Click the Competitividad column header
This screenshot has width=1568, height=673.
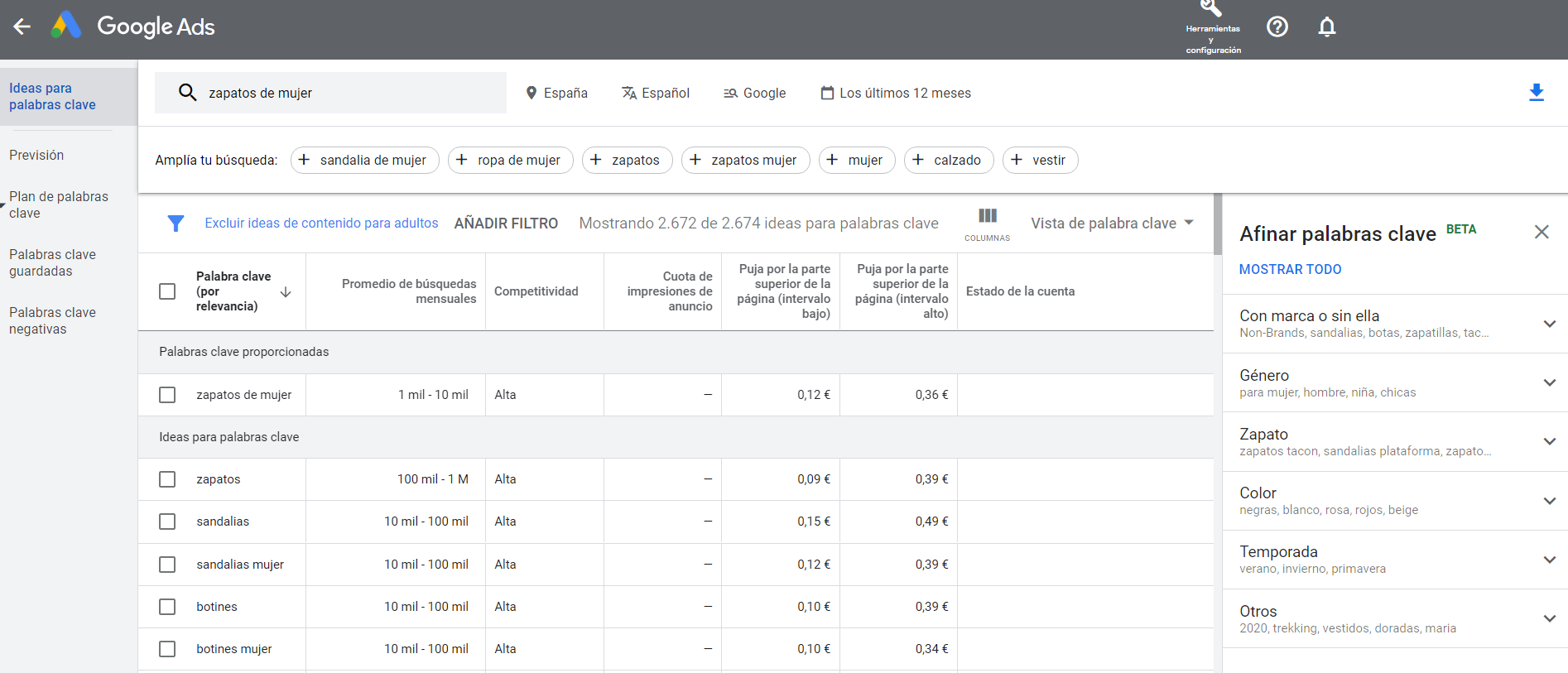[x=536, y=291]
